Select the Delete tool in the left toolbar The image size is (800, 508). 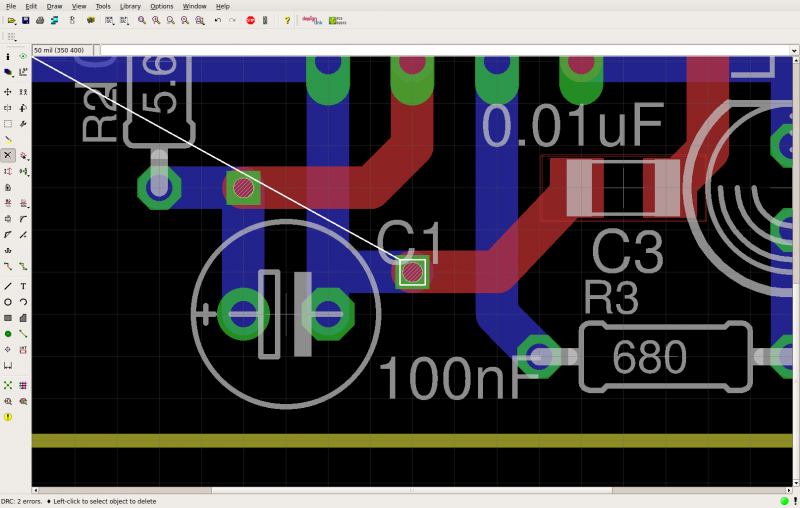tap(8, 155)
